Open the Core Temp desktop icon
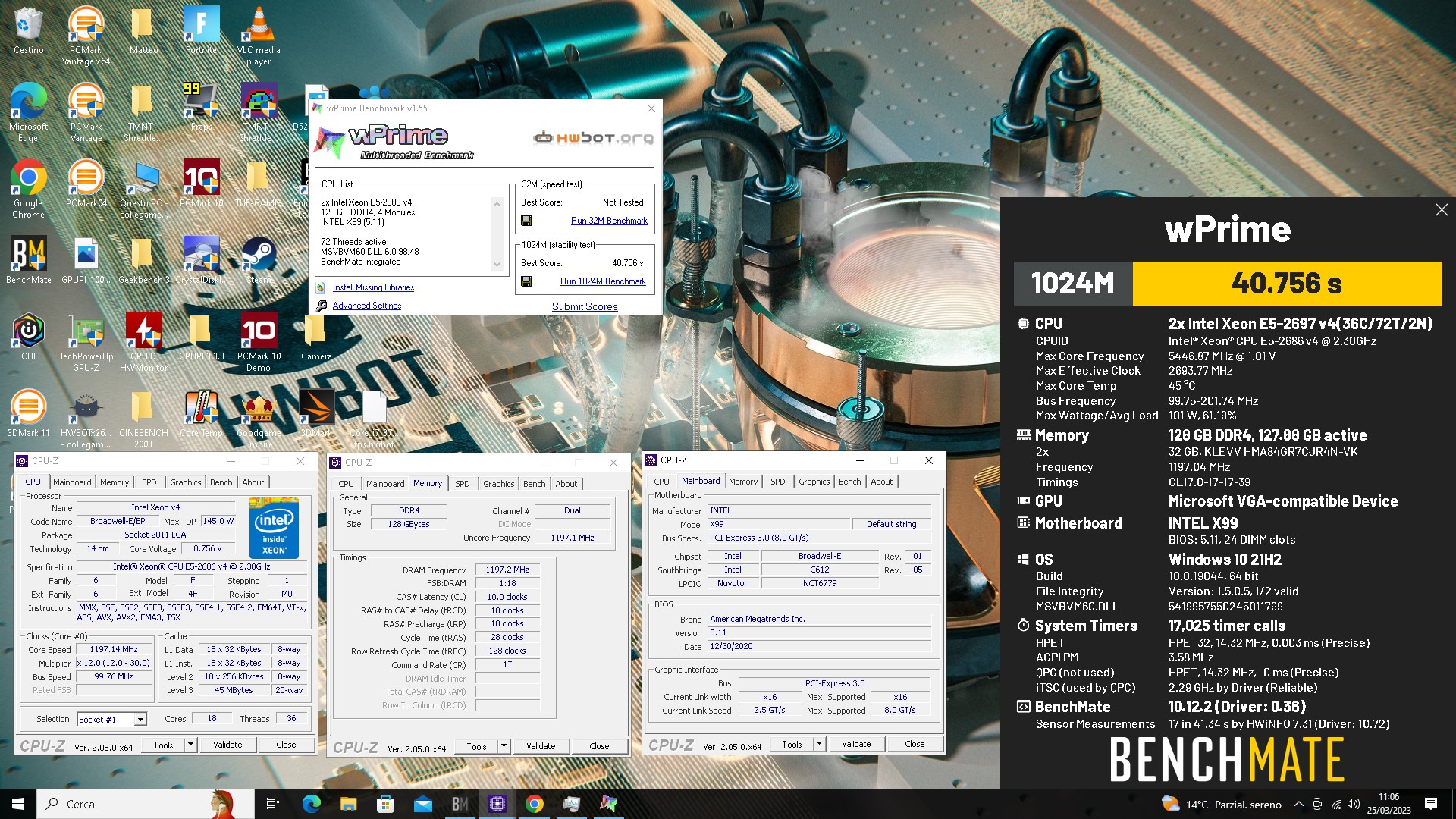 click(x=201, y=413)
